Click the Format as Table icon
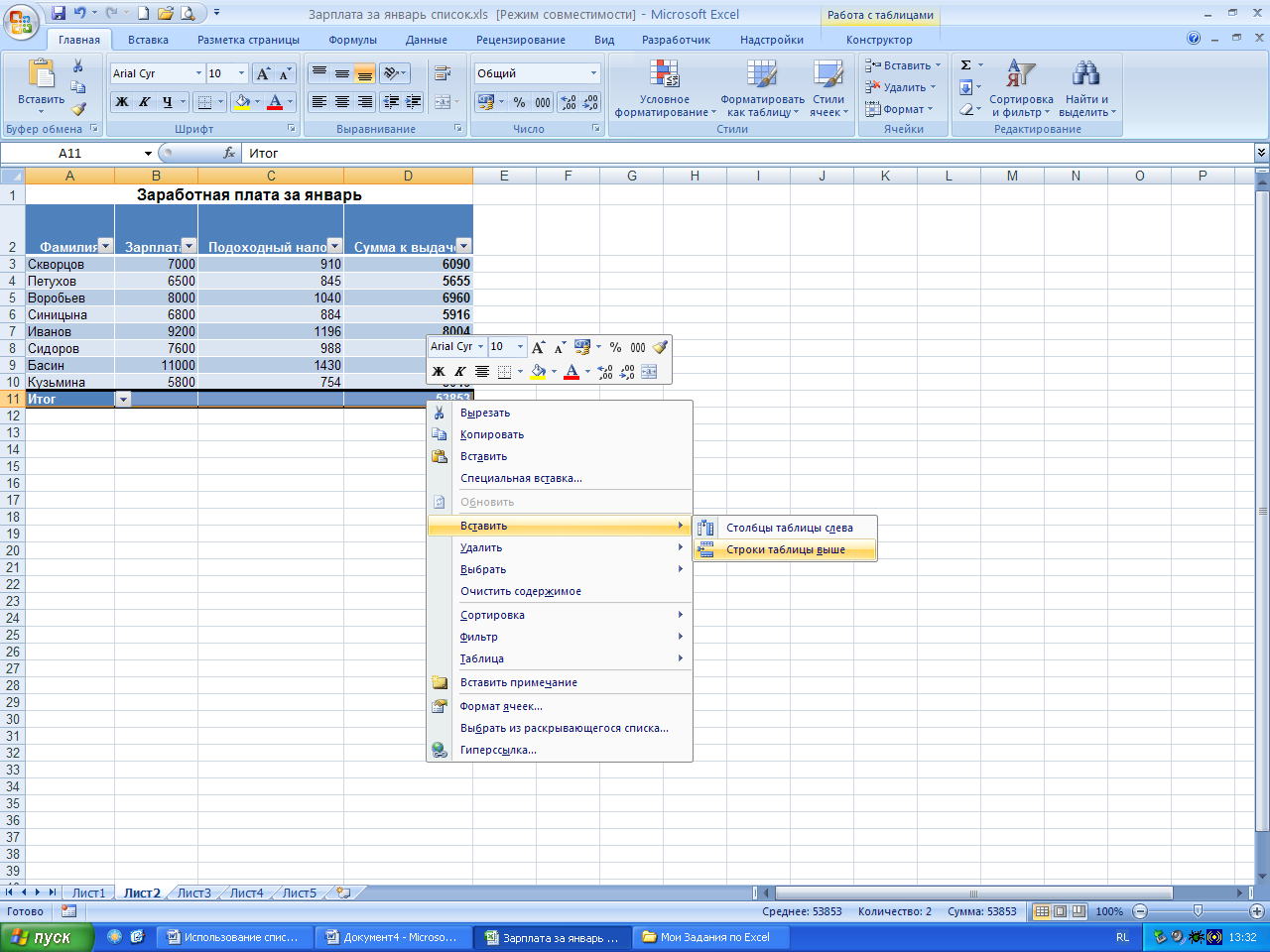The image size is (1270, 952). point(762,75)
